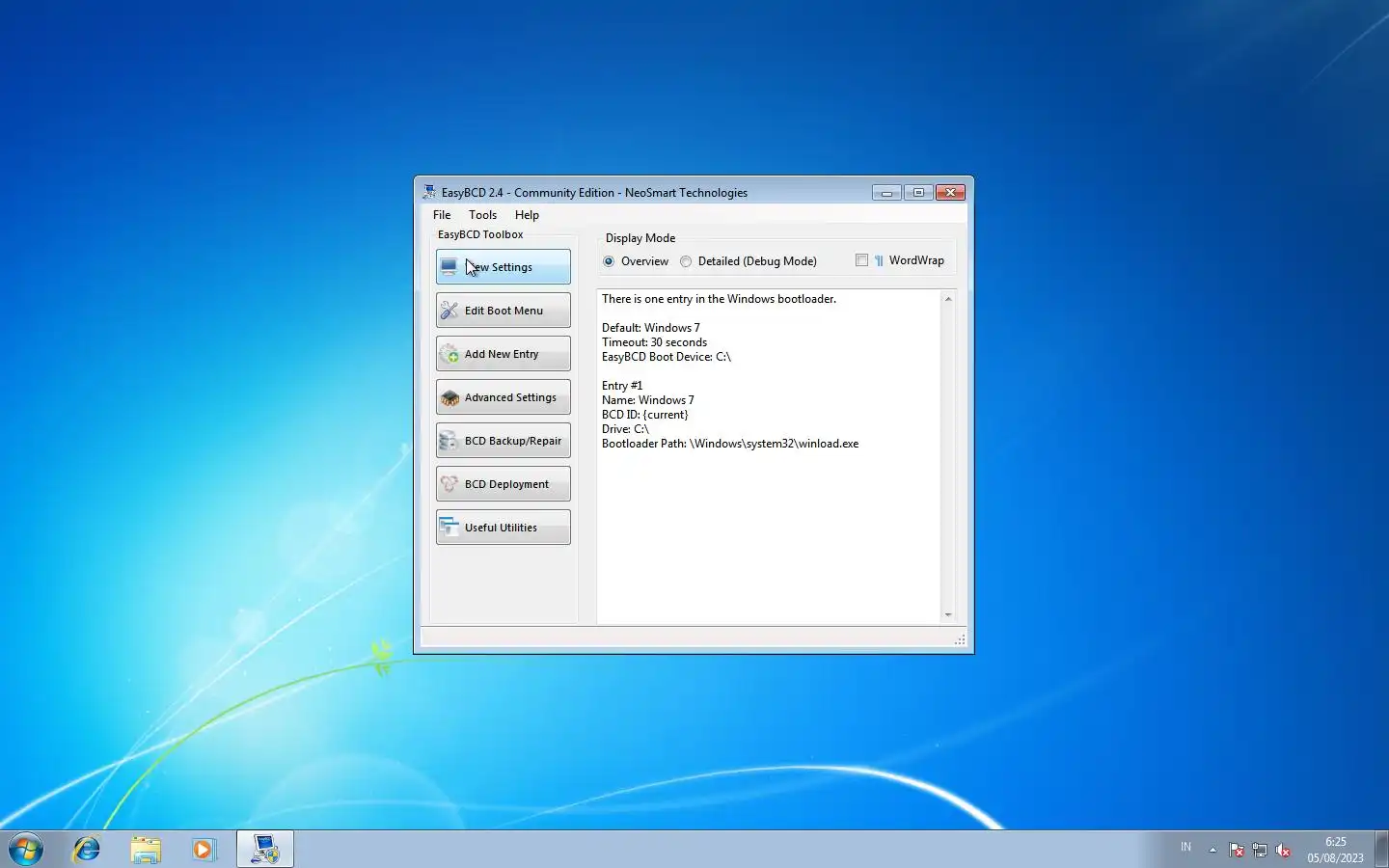This screenshot has height=868, width=1389.
Task: Click the Action Center flag tray icon
Action: 1237,850
